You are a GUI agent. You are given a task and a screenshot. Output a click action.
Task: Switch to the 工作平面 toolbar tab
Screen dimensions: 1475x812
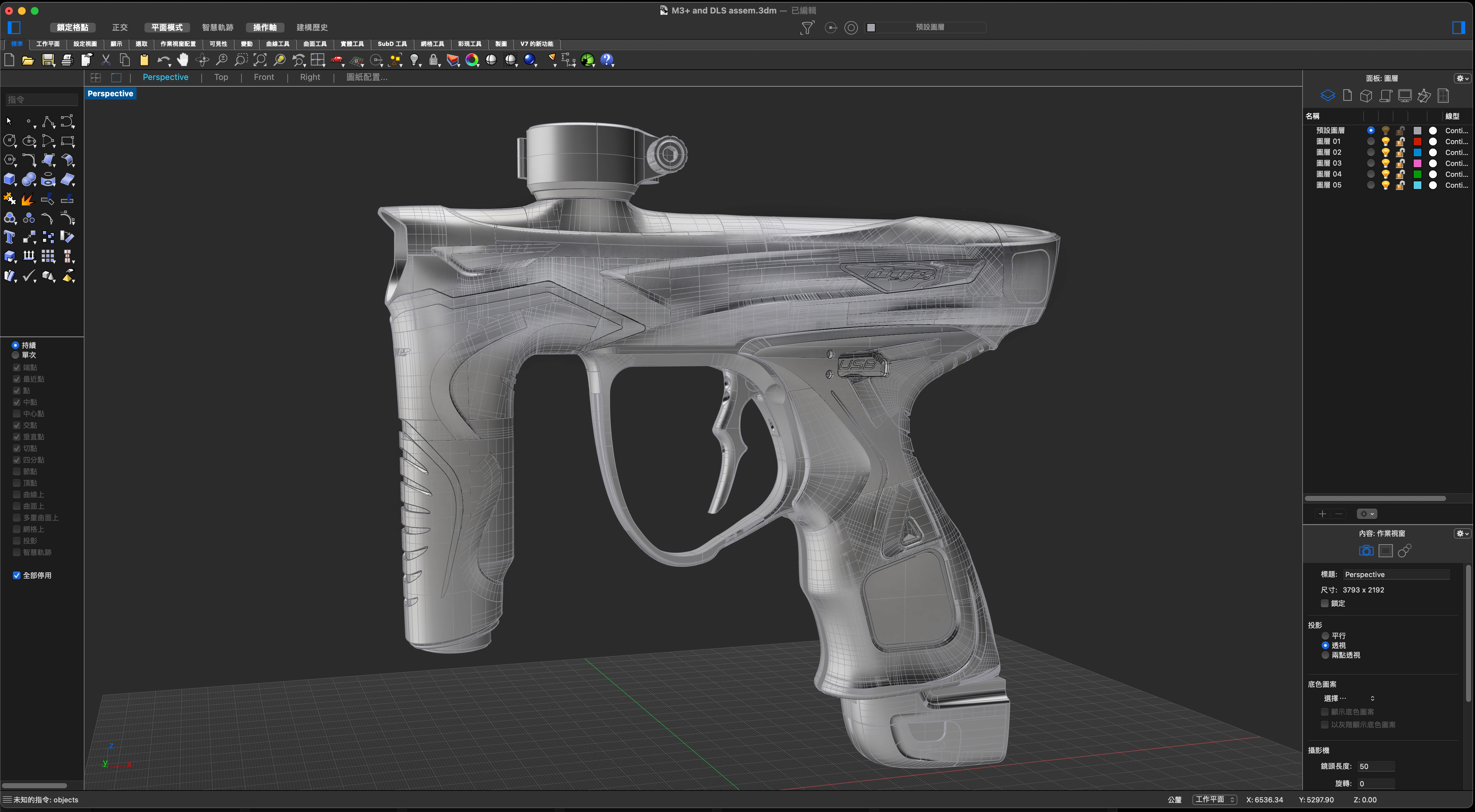pyautogui.click(x=48, y=44)
